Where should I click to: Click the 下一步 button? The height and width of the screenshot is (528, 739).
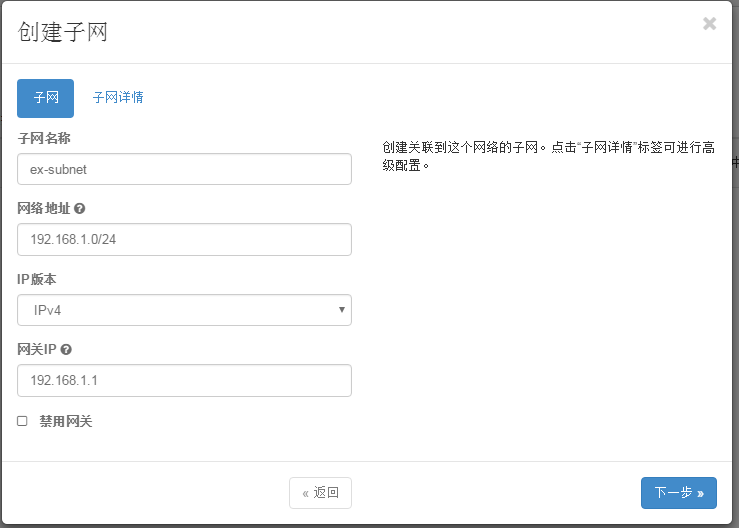679,493
